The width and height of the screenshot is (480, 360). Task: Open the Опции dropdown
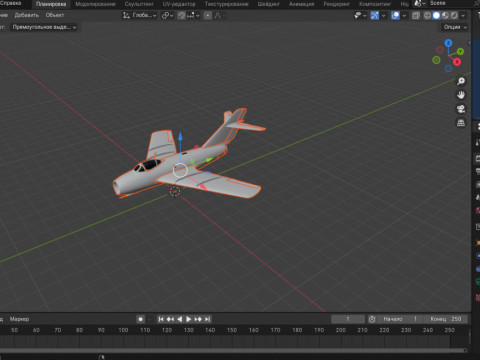(455, 27)
